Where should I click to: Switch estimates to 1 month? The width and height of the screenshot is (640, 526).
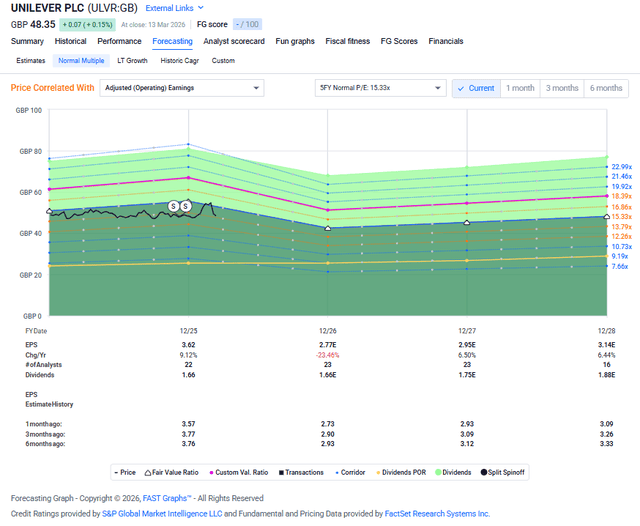pyautogui.click(x=520, y=88)
